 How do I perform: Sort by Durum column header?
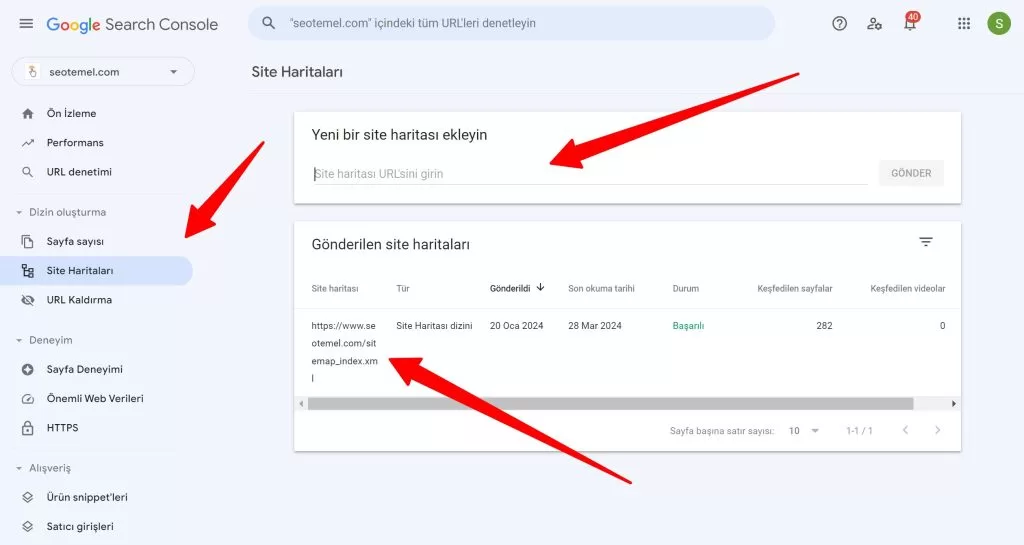686,288
